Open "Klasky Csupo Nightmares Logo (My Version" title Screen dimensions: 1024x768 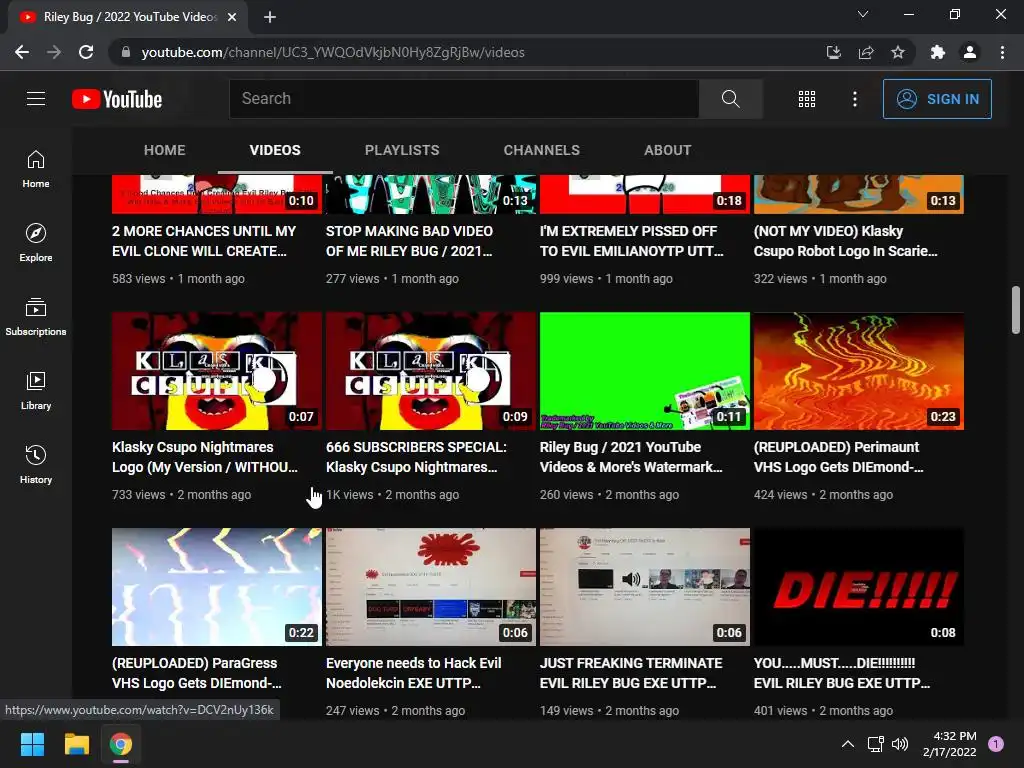[204, 457]
